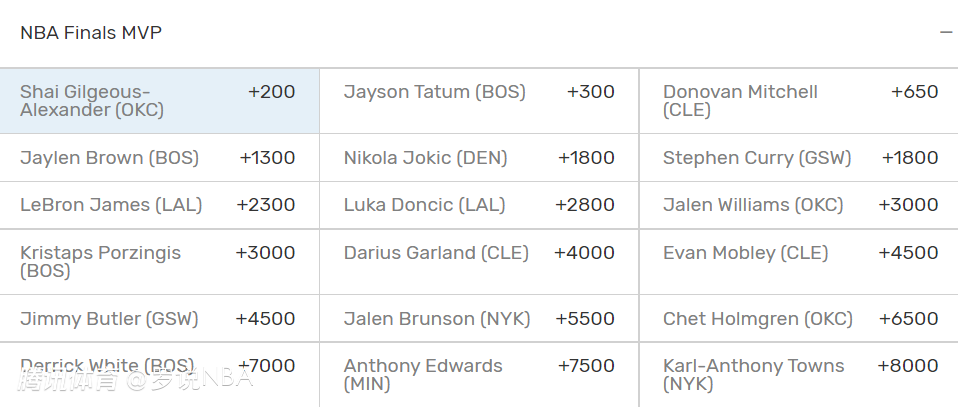This screenshot has height=407, width=958.
Task: Select Shai Gilgeous-Alexander +200 odds
Action: (x=159, y=101)
